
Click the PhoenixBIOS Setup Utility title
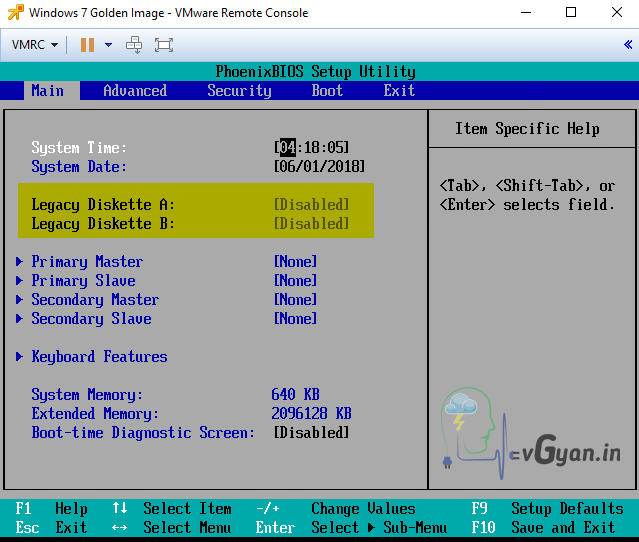pyautogui.click(x=316, y=72)
